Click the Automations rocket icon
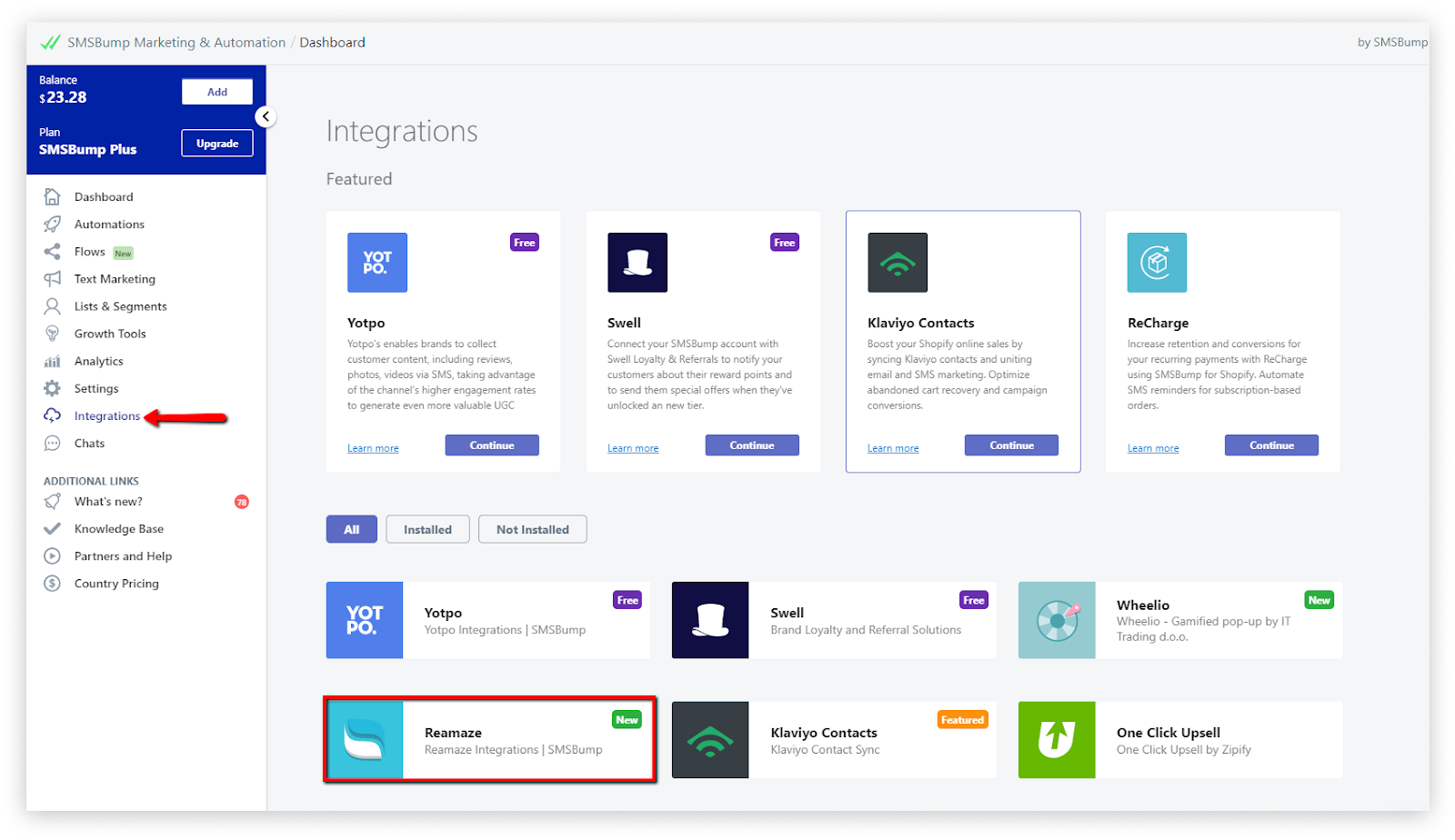This screenshot has width=1455, height=840. point(53,224)
